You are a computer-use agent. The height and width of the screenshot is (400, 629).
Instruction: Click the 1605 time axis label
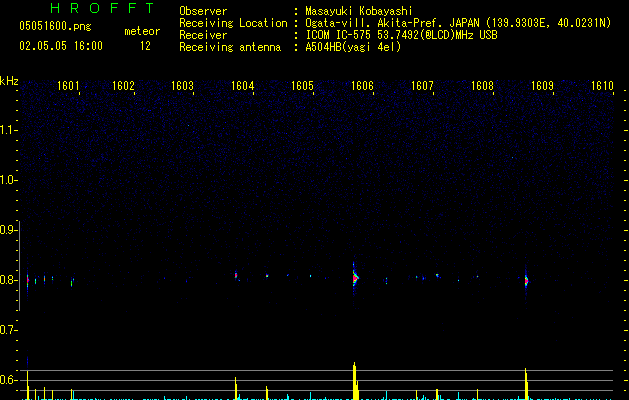click(x=302, y=86)
